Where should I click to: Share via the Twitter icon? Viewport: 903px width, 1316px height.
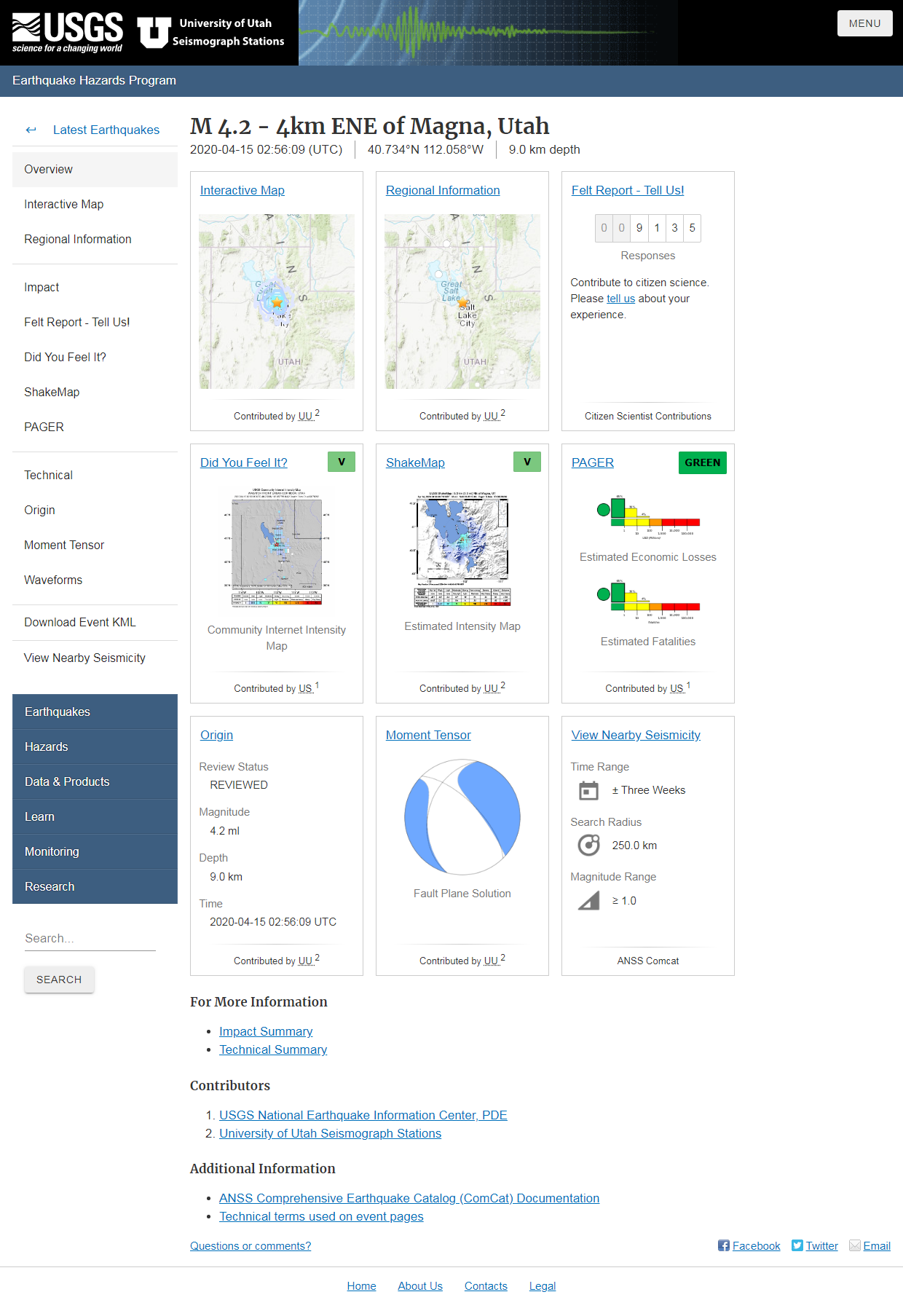pos(797,1245)
